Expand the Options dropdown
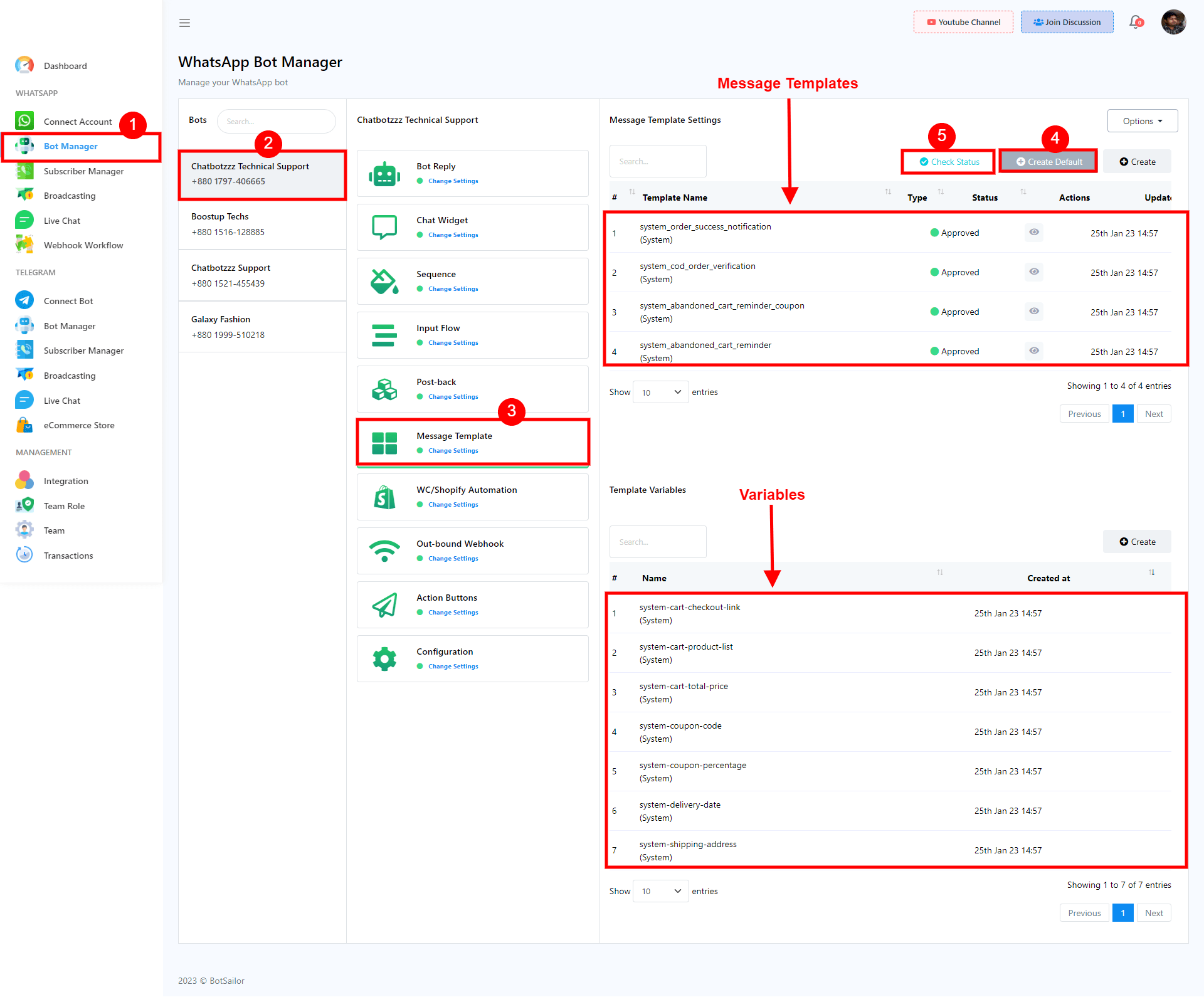This screenshot has height=997, width=1204. [1143, 121]
